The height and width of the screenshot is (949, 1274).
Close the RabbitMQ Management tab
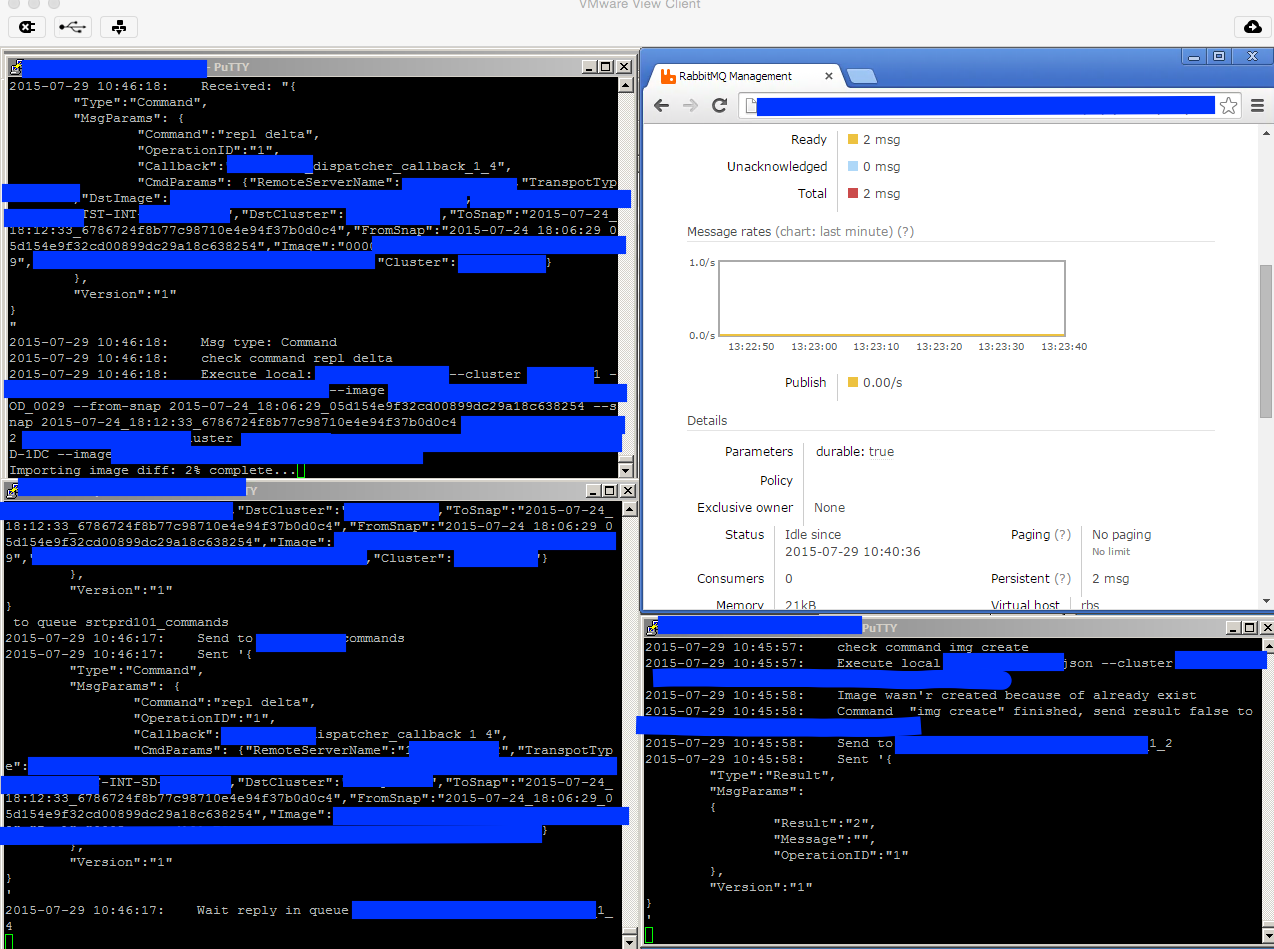point(828,76)
